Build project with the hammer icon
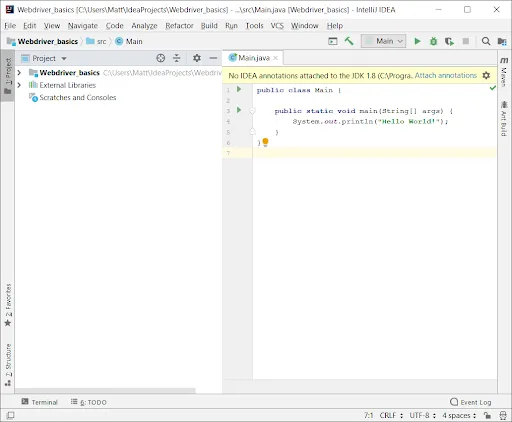 coord(349,41)
